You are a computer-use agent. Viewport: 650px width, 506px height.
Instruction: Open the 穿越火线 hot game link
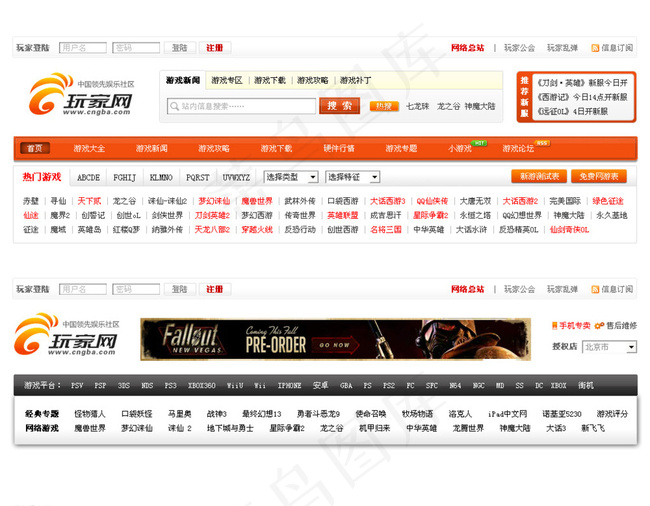[257, 230]
